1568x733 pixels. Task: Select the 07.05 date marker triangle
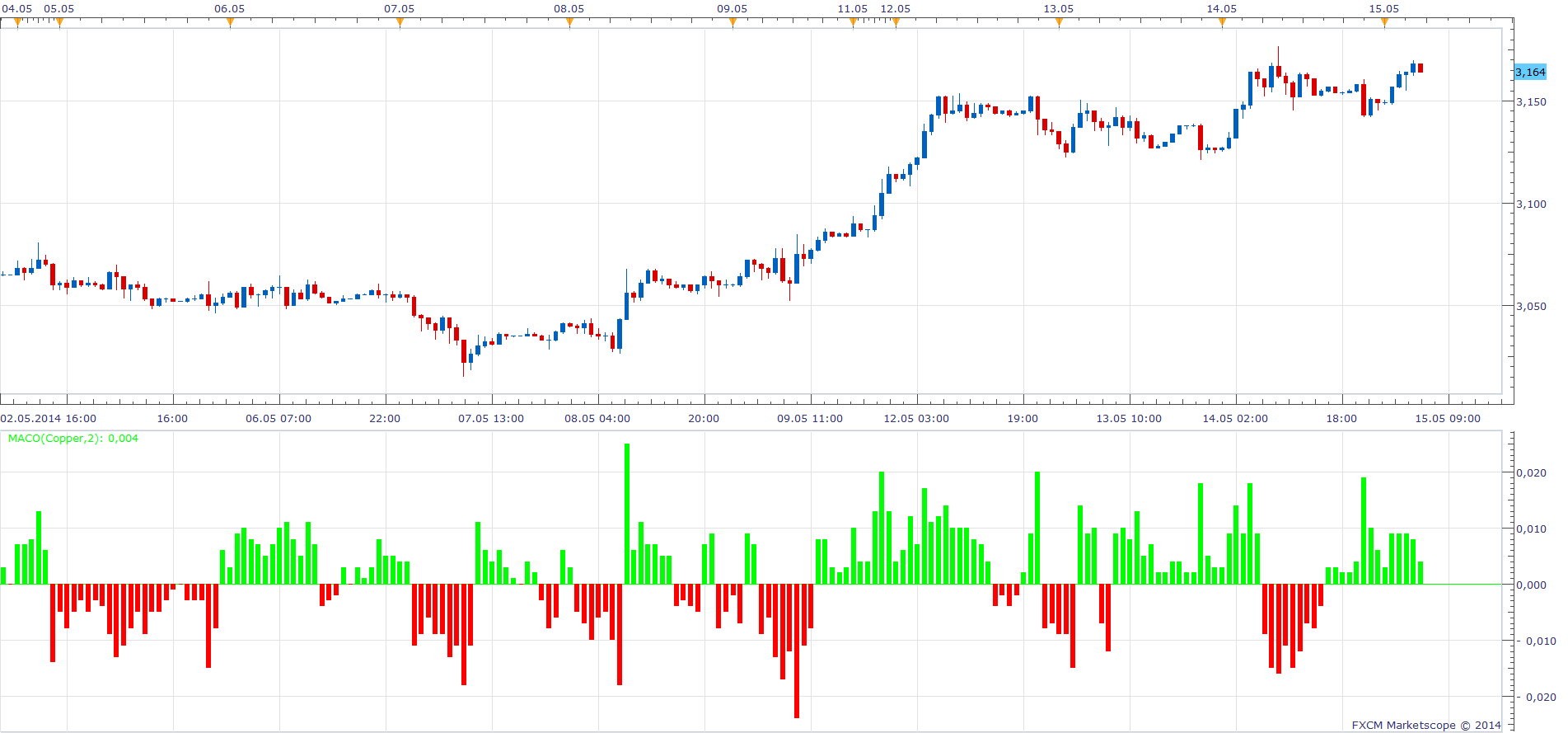point(400,22)
